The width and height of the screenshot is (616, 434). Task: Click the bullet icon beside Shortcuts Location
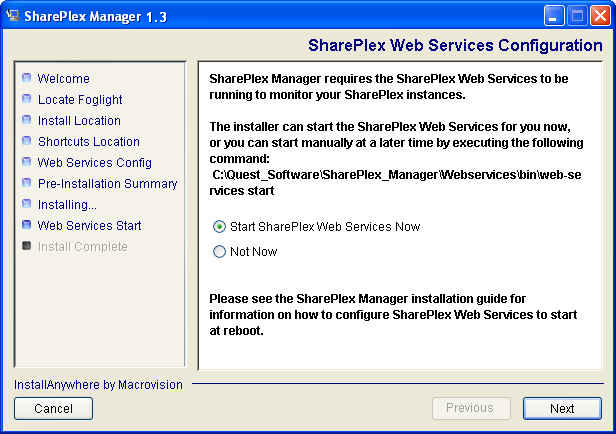[26, 141]
